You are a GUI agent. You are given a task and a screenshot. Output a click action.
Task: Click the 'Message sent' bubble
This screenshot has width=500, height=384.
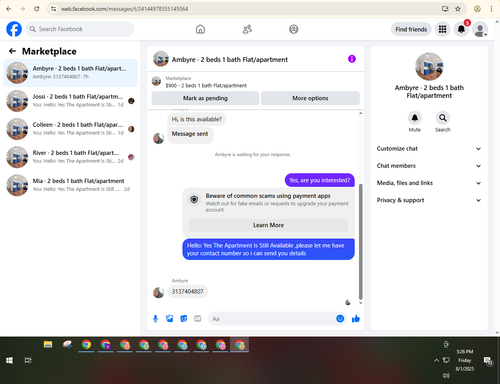point(190,134)
